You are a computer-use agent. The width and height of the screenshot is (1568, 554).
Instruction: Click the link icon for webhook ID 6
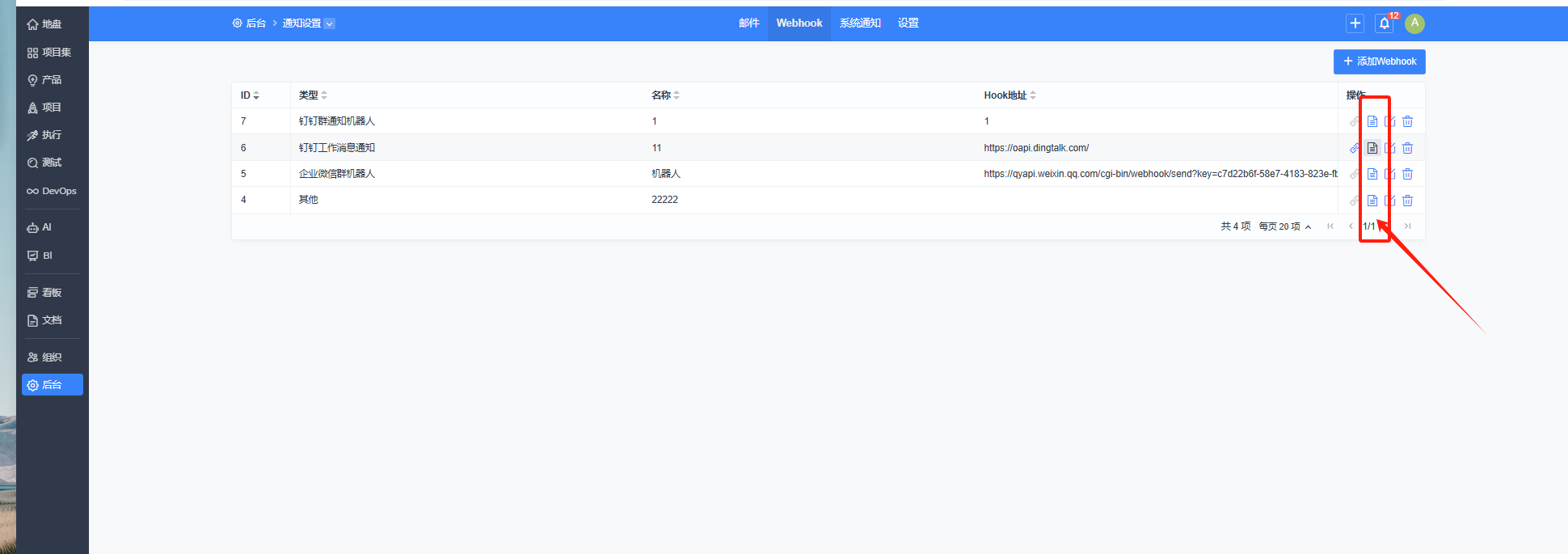pyautogui.click(x=1355, y=148)
